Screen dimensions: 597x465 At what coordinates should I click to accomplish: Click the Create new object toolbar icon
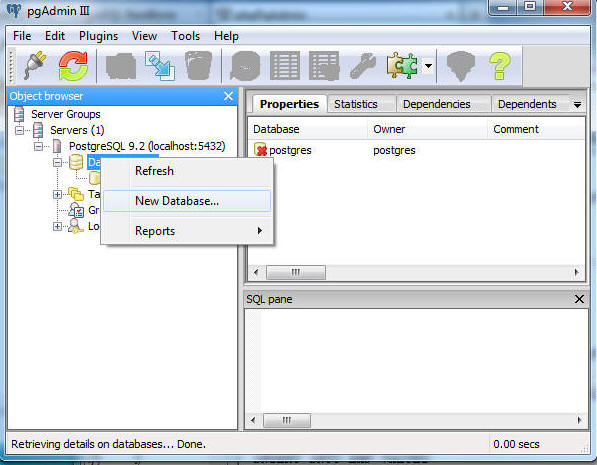pyautogui.click(x=160, y=66)
